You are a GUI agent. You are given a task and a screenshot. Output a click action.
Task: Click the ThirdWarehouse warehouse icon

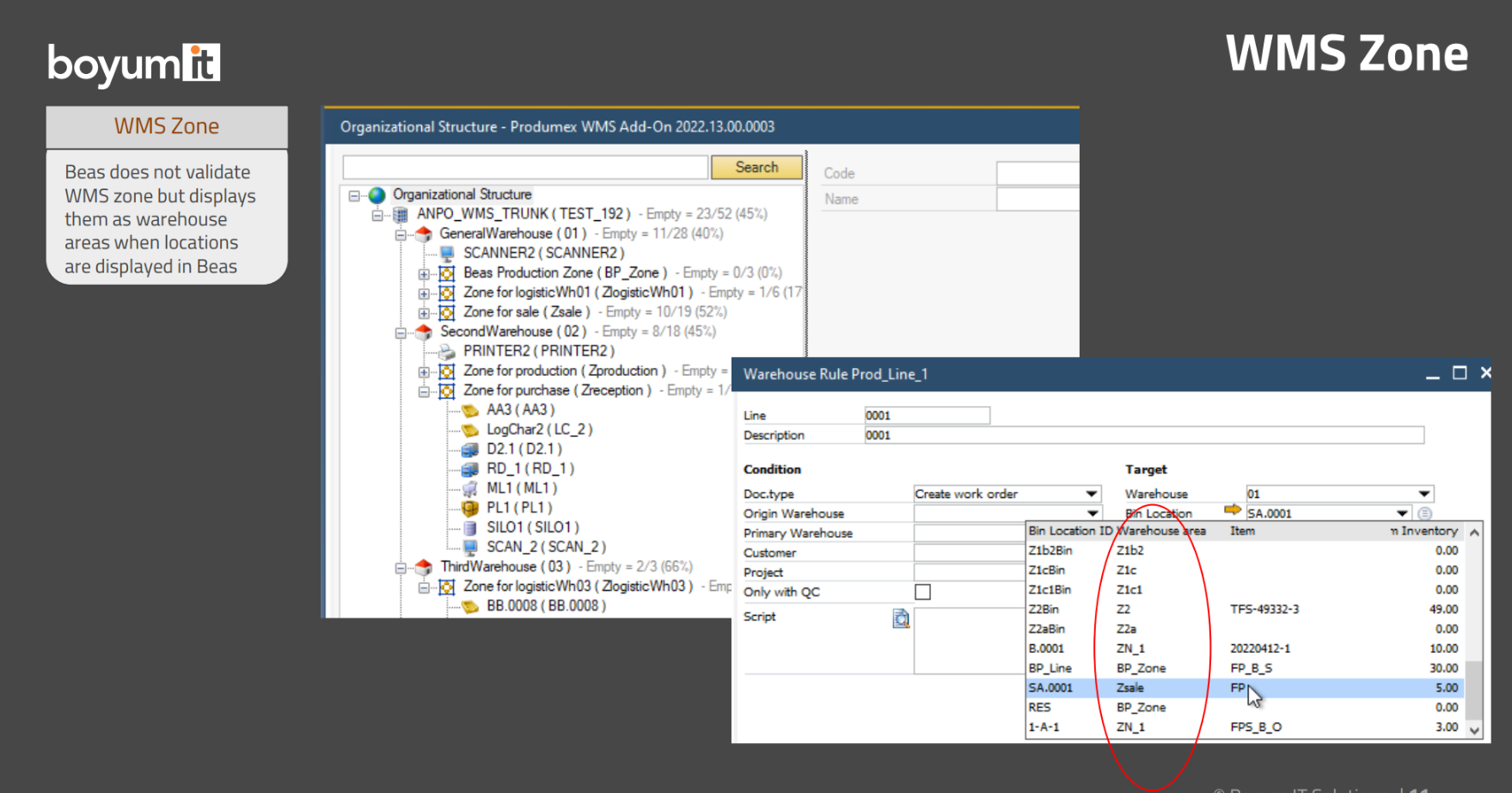tap(423, 567)
